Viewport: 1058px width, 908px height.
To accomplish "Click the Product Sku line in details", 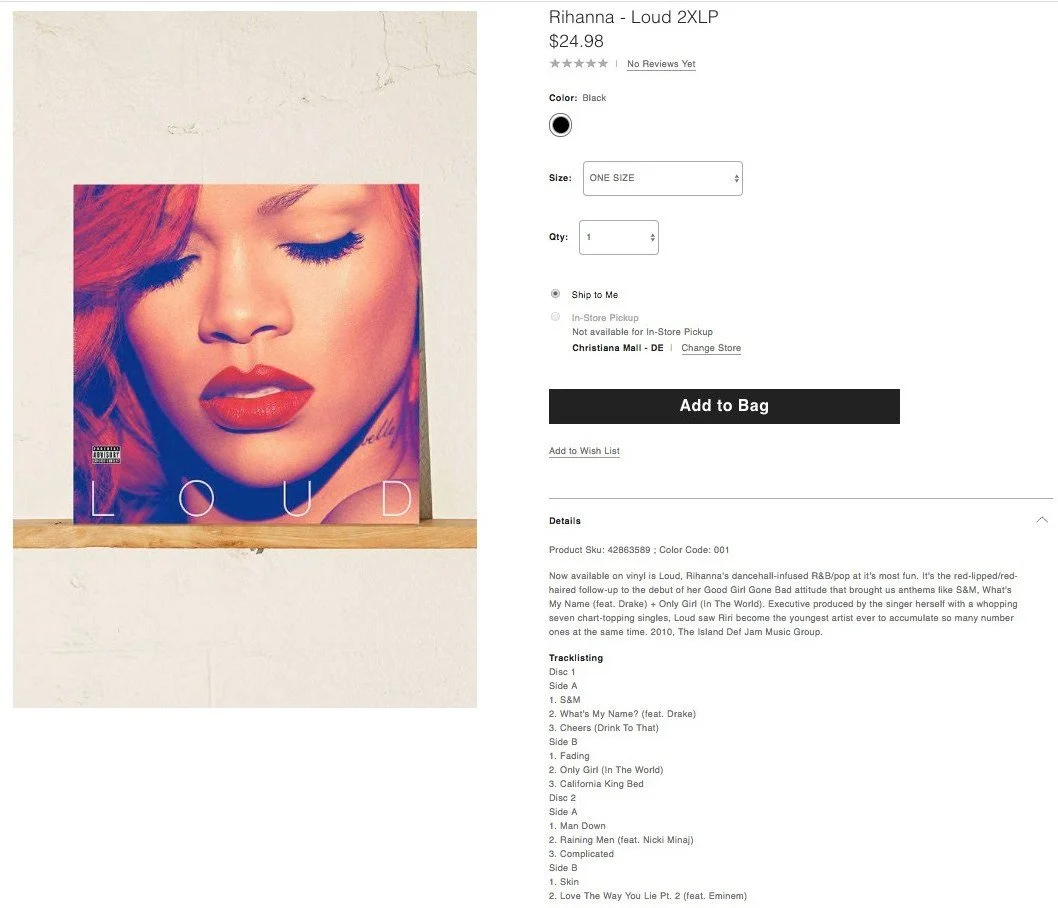I will pos(639,550).
